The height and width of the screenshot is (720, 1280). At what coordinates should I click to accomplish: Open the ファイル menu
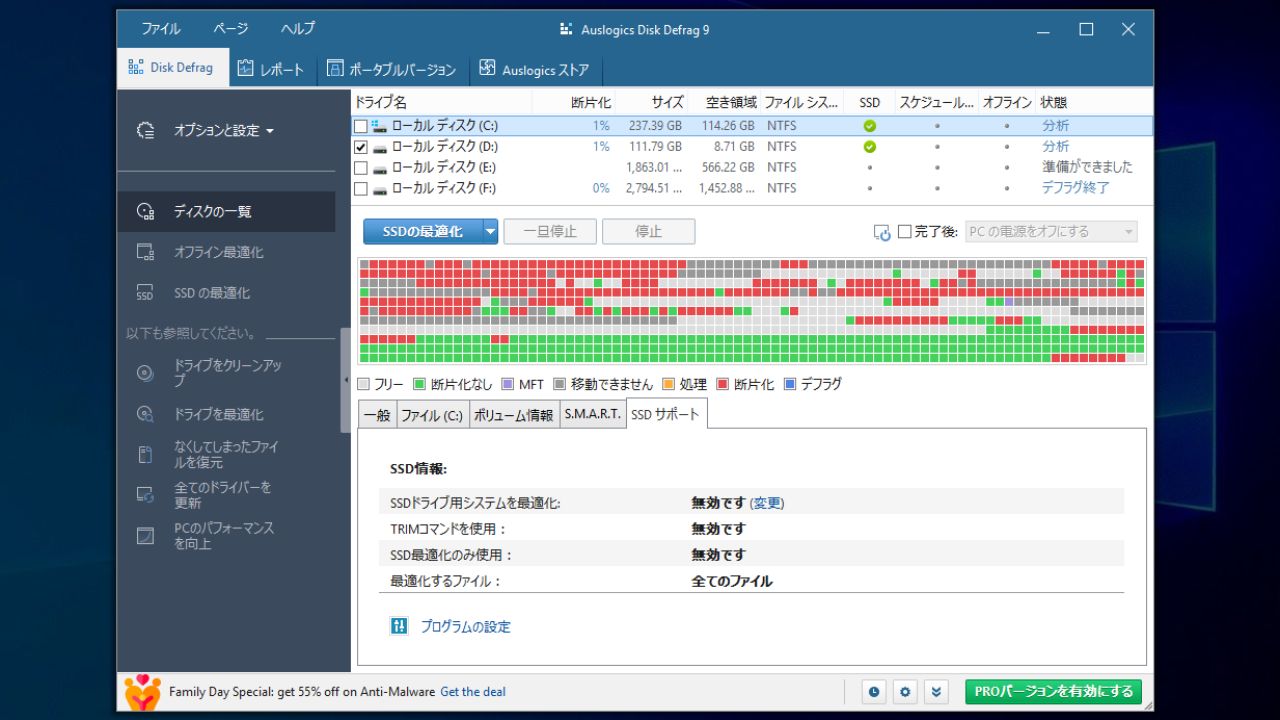(x=161, y=29)
